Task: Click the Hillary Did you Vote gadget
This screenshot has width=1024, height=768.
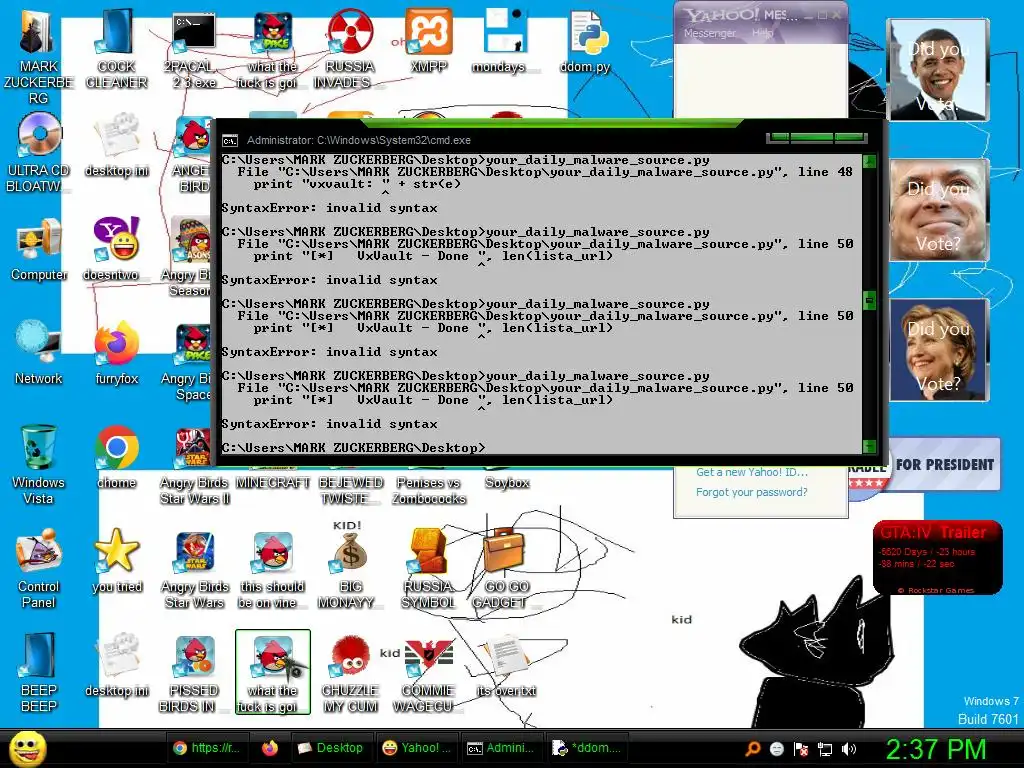Action: click(938, 350)
